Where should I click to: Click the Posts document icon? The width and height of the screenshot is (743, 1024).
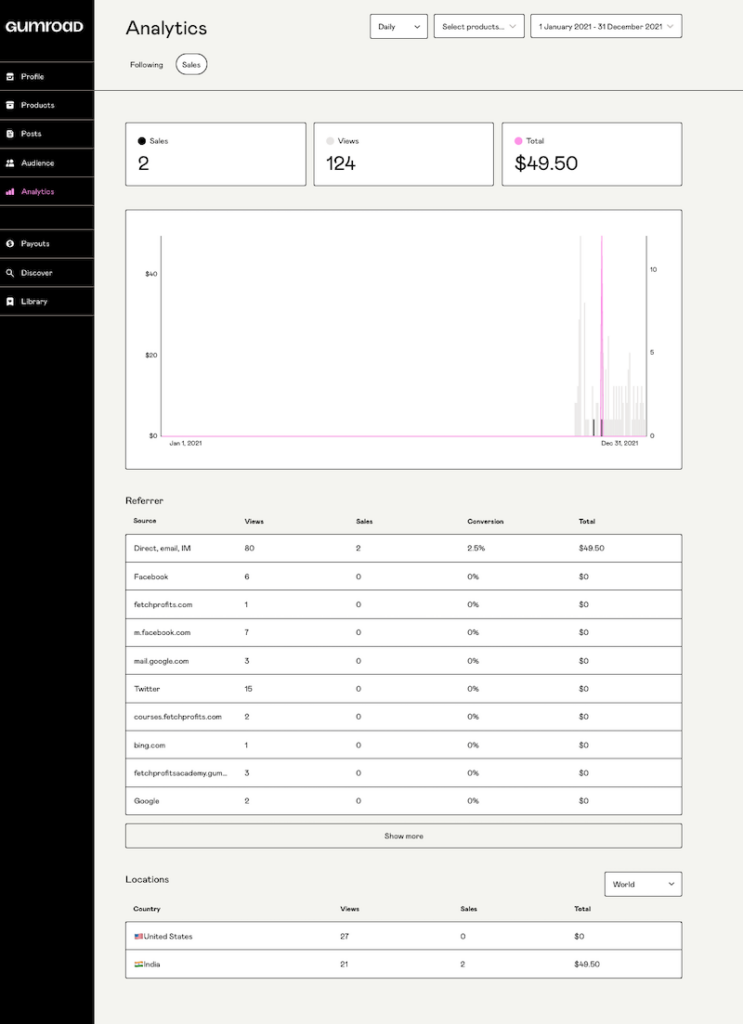point(10,134)
